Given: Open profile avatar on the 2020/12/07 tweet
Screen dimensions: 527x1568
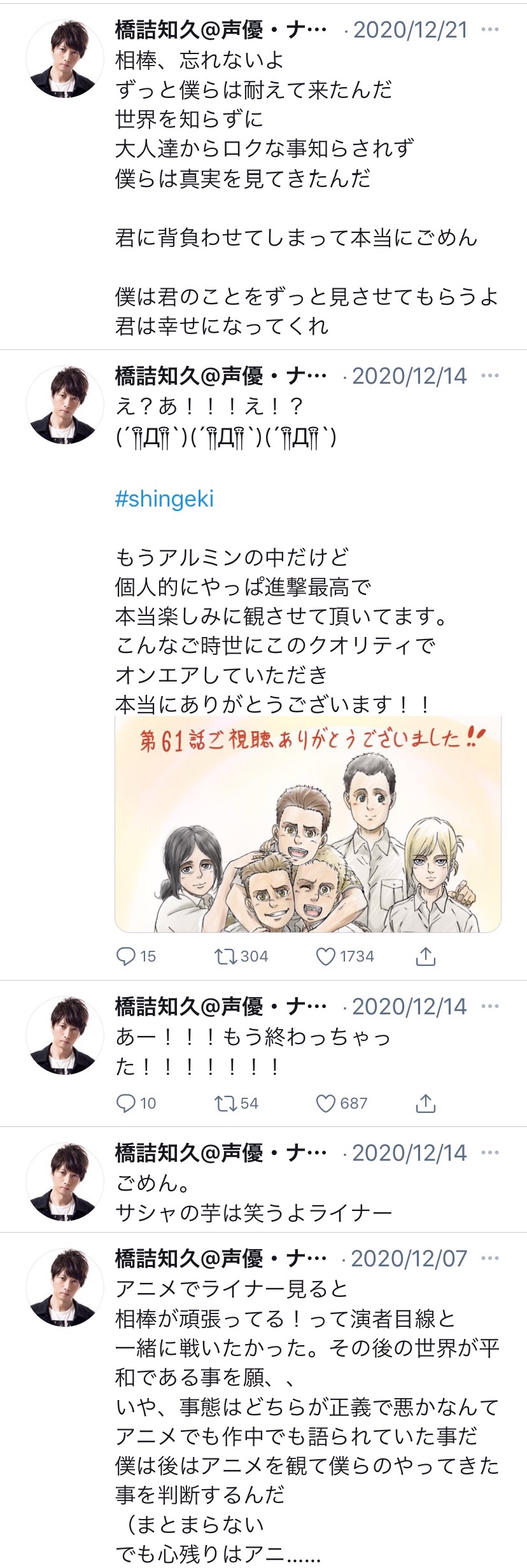Looking at the screenshot, I should coord(65,1287).
